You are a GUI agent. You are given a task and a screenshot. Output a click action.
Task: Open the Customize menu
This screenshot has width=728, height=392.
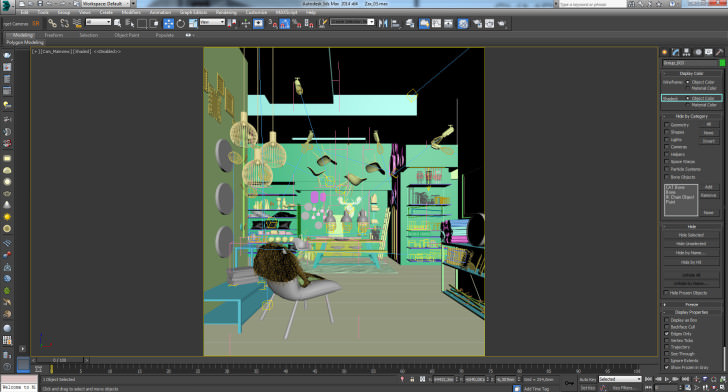click(256, 13)
